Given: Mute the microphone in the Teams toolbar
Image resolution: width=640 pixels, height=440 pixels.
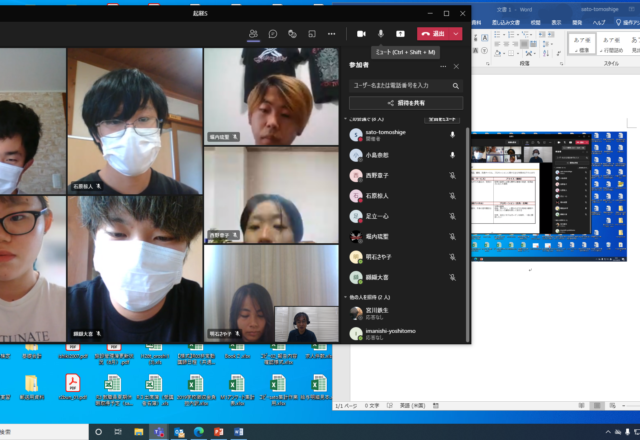Looking at the screenshot, I should [380, 33].
